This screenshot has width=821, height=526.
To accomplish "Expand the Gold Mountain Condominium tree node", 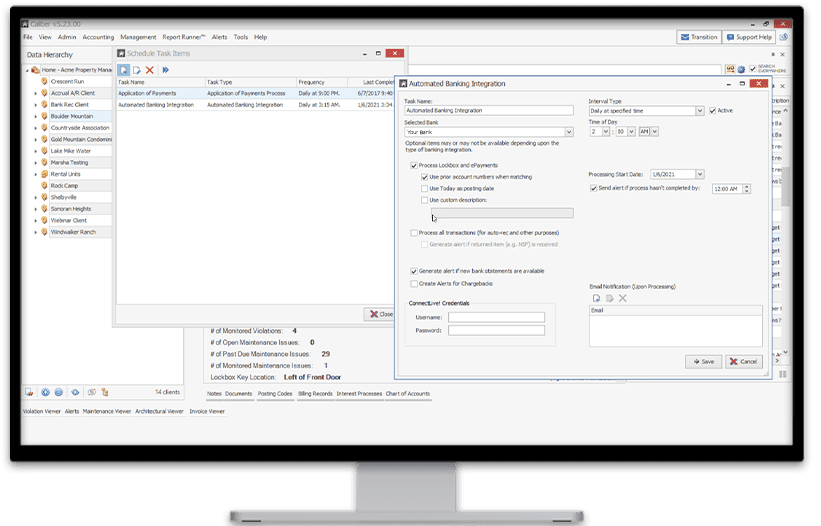I will pos(36,139).
